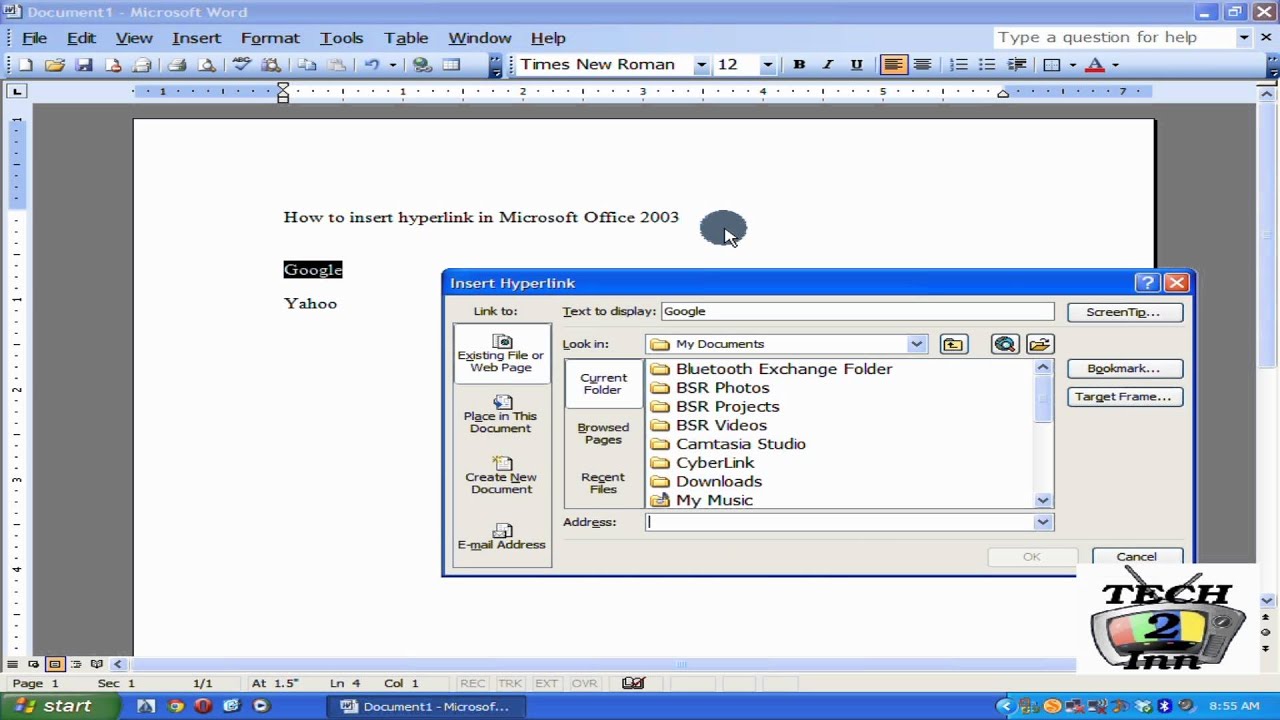Select the Downloads folder
Image resolution: width=1280 pixels, height=720 pixels.
coord(706,482)
